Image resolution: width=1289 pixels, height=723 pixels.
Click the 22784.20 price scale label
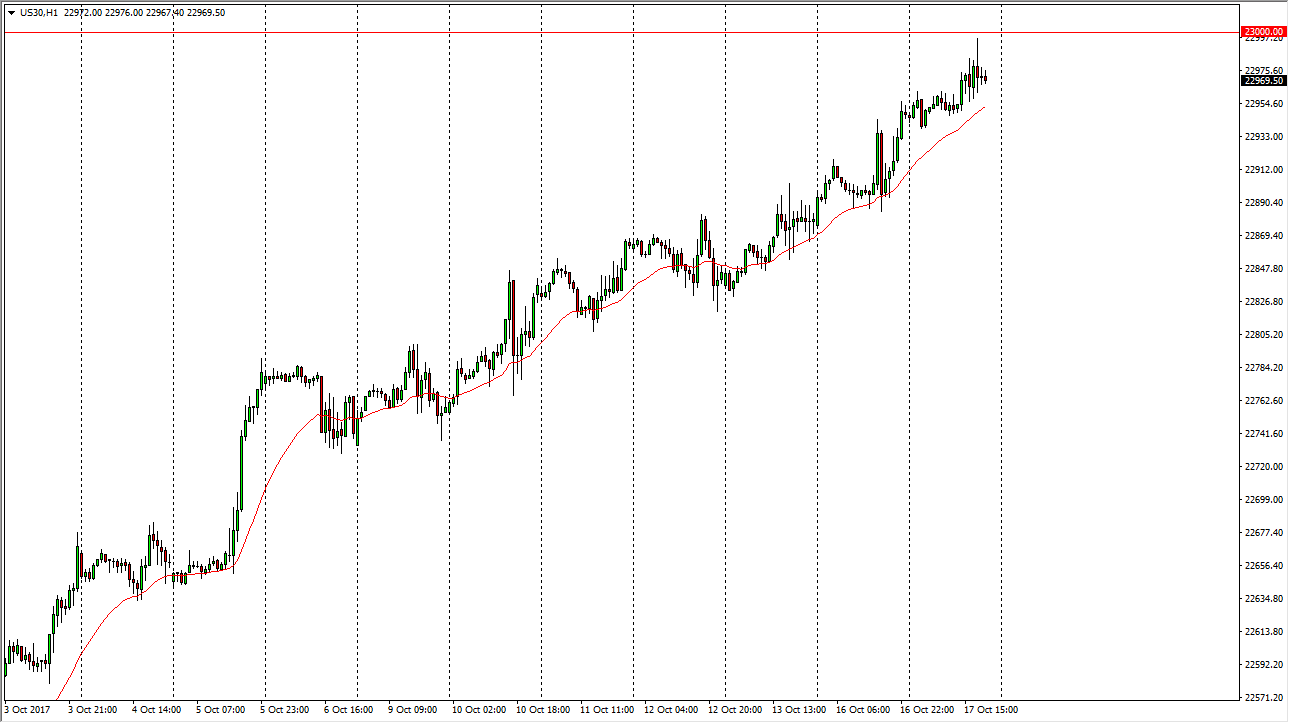coord(1263,368)
